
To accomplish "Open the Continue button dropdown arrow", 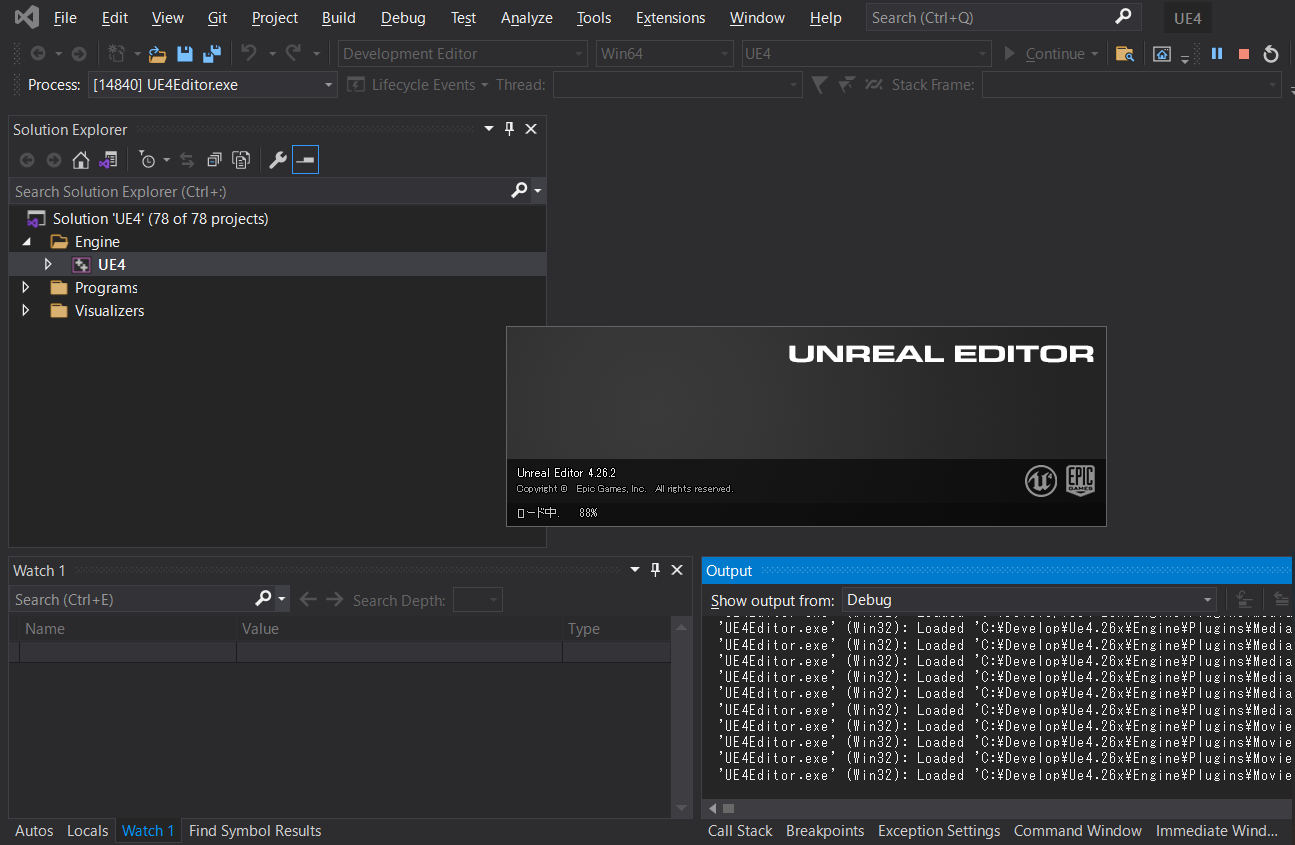I will tap(1095, 54).
